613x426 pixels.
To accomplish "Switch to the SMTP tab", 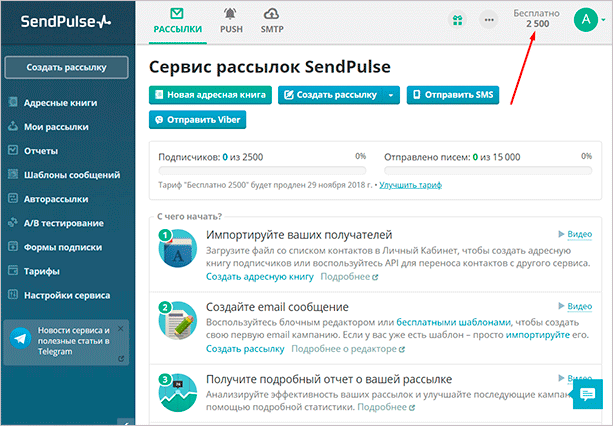I will coord(272,21).
